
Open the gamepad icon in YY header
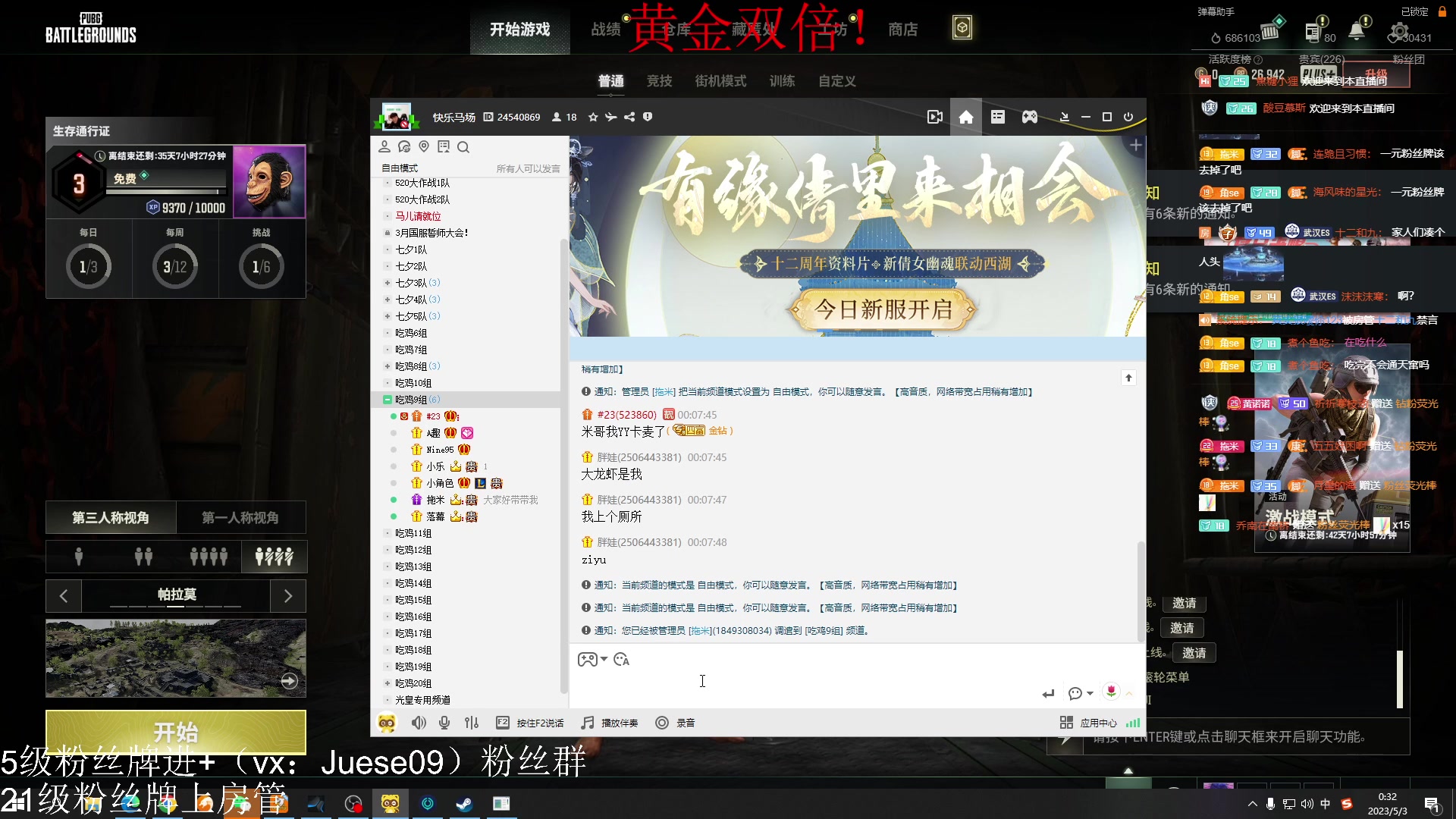pyautogui.click(x=1029, y=117)
